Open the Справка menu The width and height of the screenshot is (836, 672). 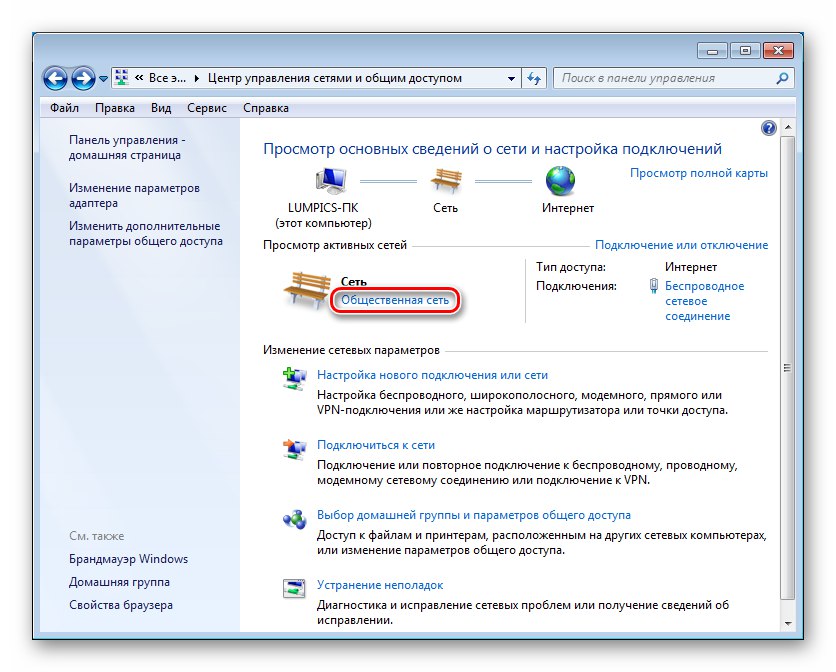(266, 108)
